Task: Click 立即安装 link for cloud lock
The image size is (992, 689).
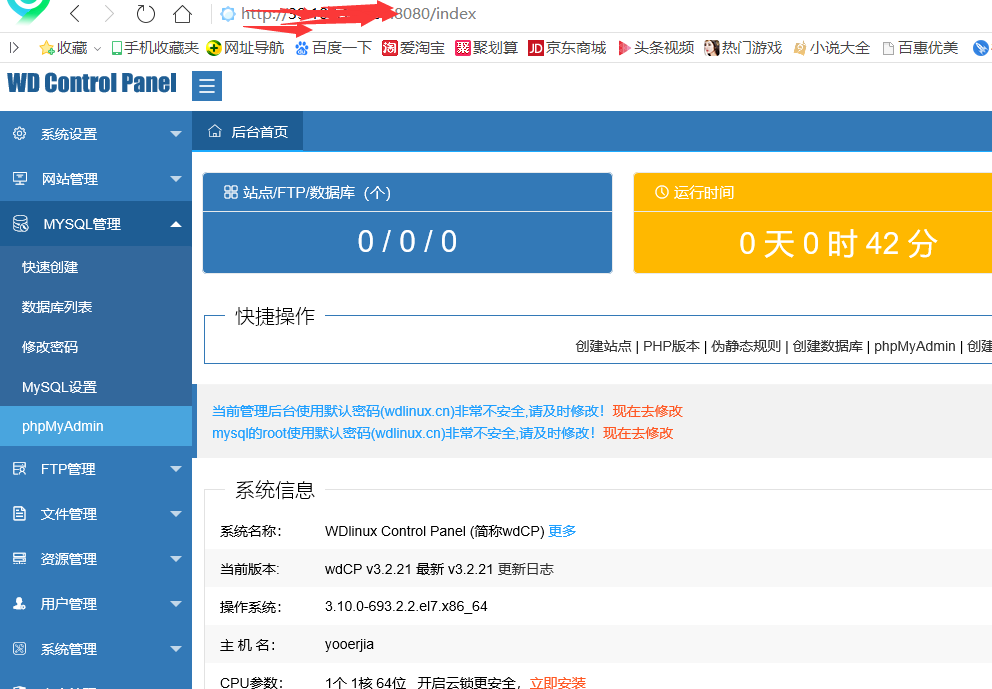Action: pos(557,682)
